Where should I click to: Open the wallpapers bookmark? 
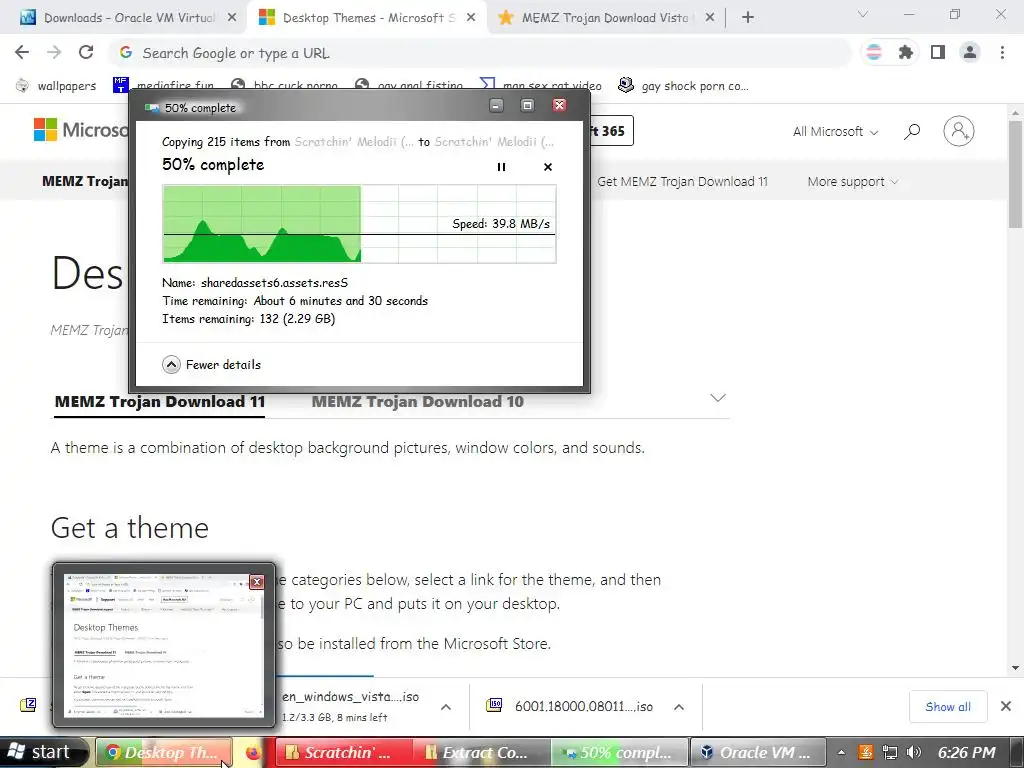pos(56,86)
